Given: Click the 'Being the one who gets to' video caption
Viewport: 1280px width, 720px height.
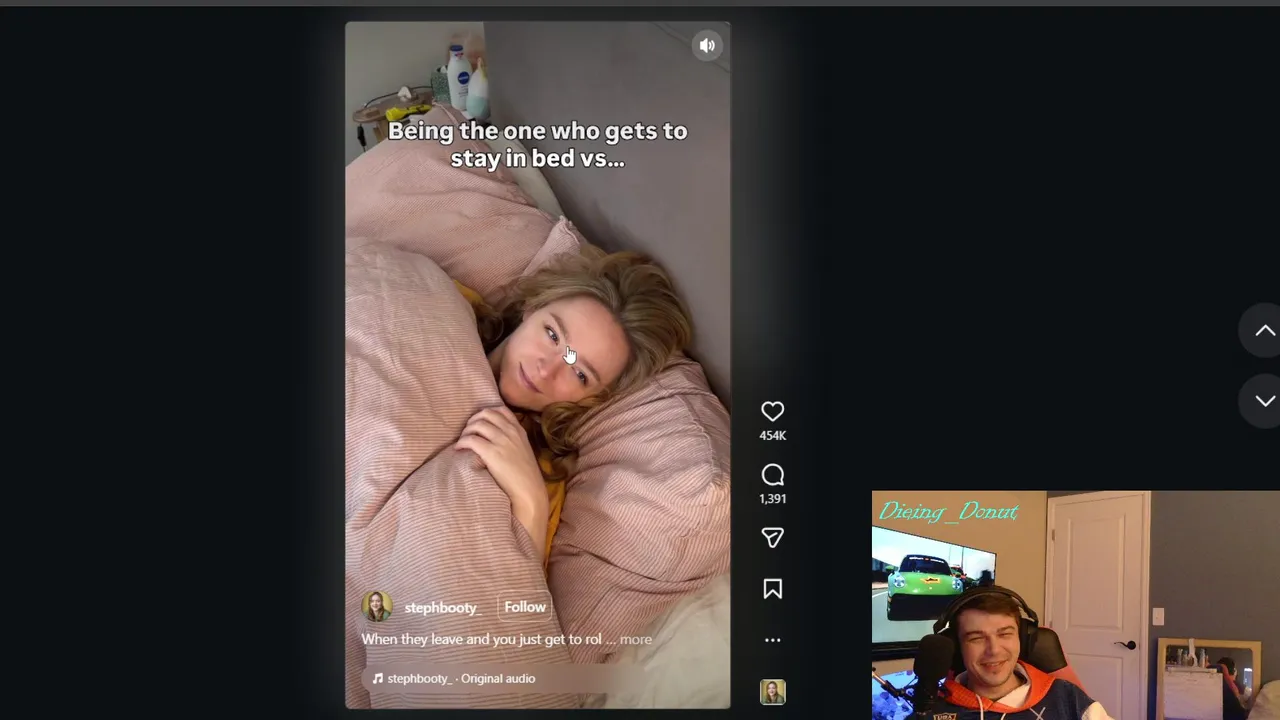Looking at the screenshot, I should click(x=537, y=131).
